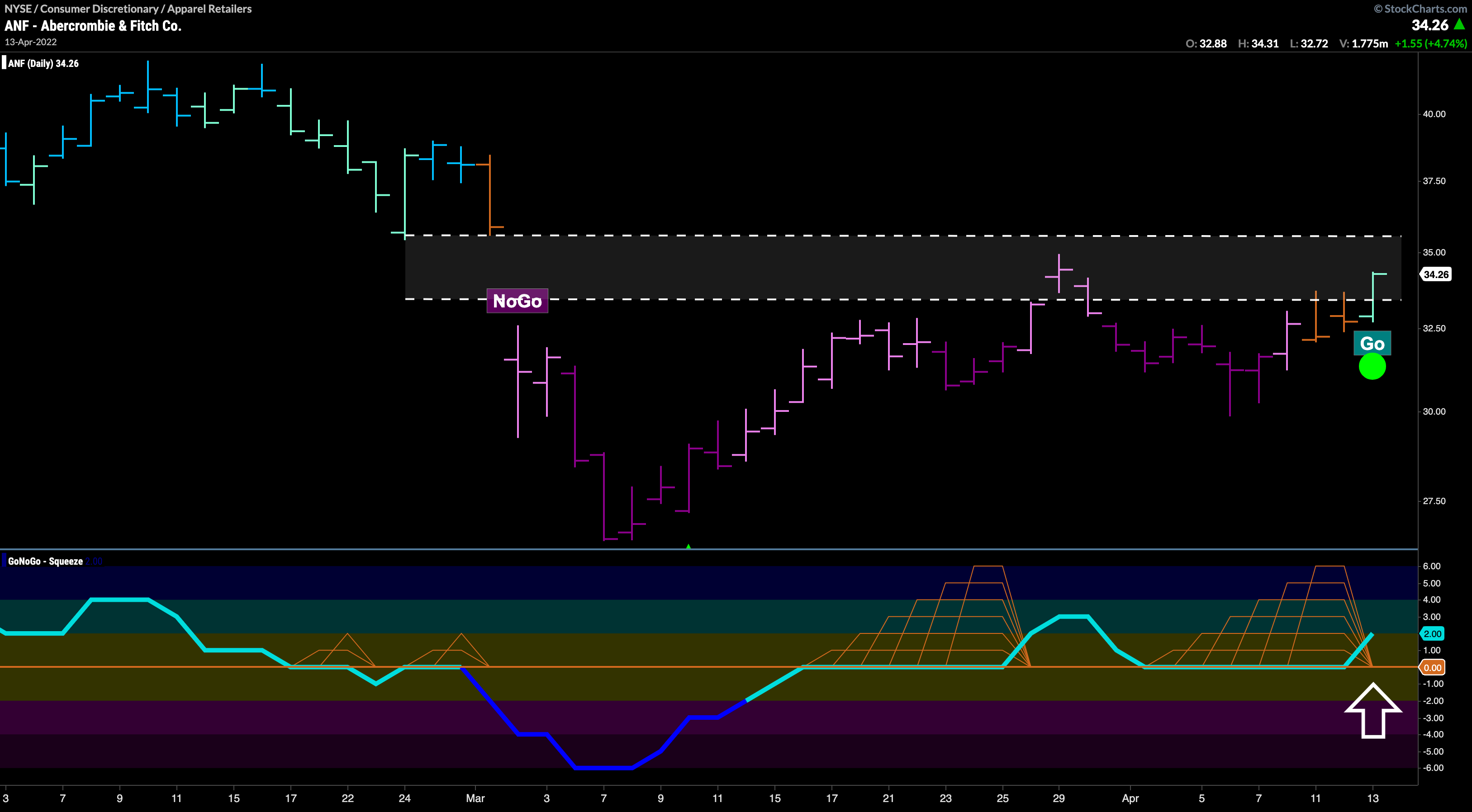The height and width of the screenshot is (812, 1472).
Task: Click the teal Go trend label
Action: click(1372, 343)
